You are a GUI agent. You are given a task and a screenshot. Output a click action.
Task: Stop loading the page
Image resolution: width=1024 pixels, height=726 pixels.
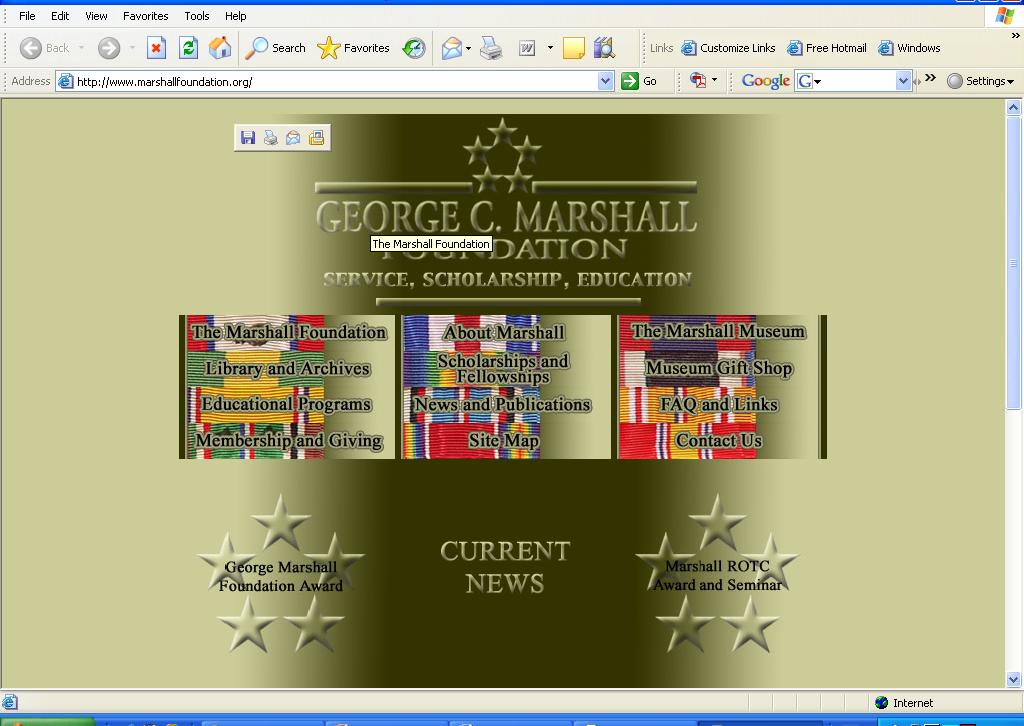point(156,48)
